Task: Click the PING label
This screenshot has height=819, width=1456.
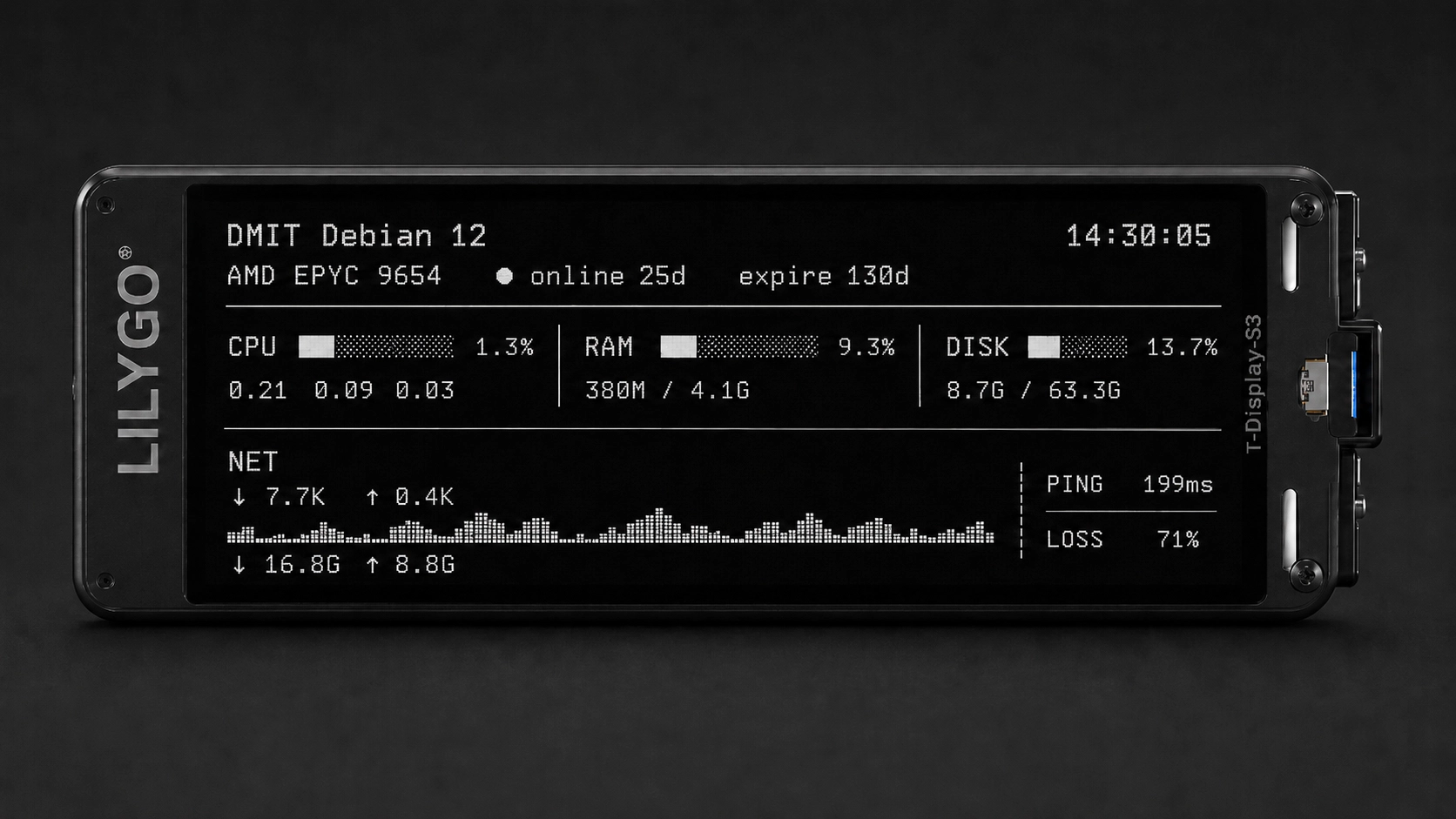Action: point(1075,484)
